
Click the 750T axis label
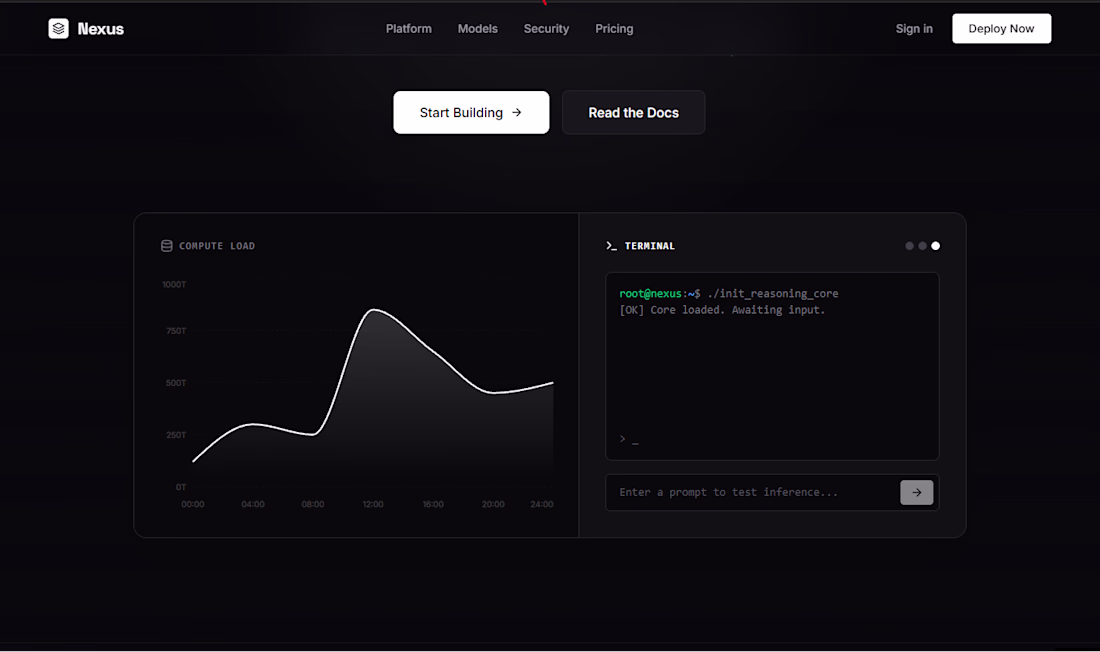tap(176, 331)
